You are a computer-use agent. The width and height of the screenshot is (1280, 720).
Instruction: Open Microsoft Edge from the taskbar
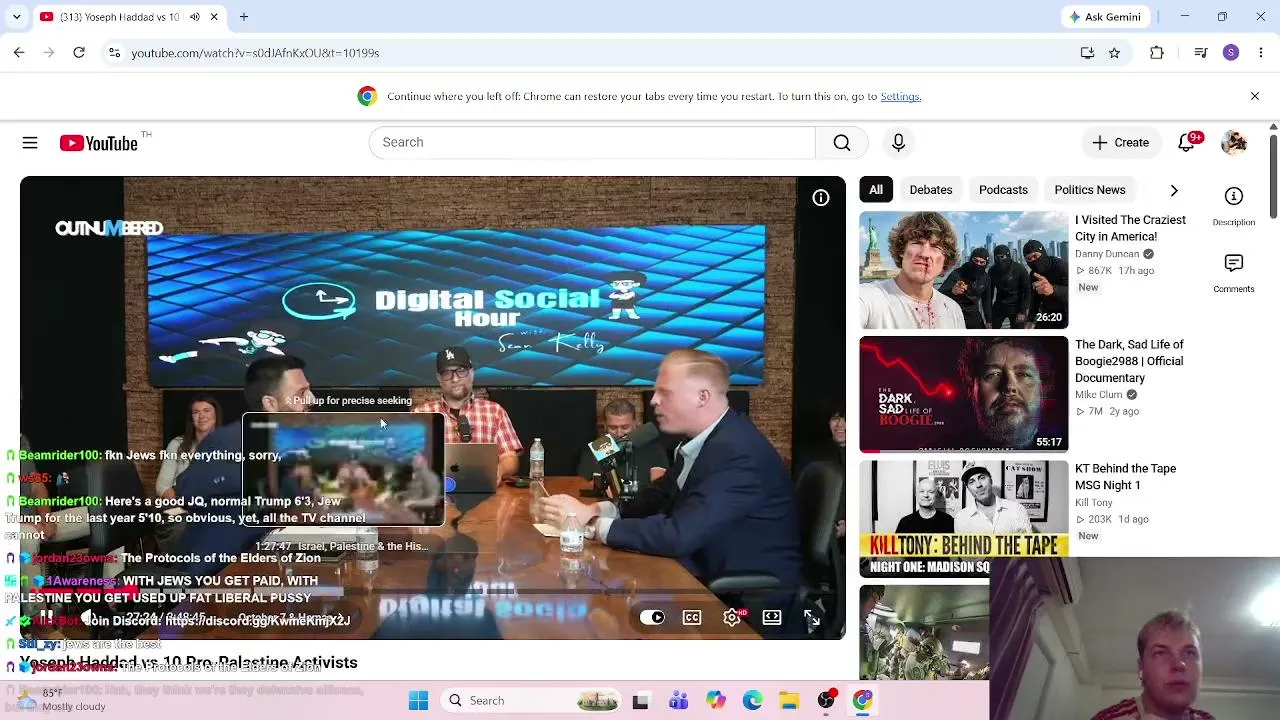point(752,701)
